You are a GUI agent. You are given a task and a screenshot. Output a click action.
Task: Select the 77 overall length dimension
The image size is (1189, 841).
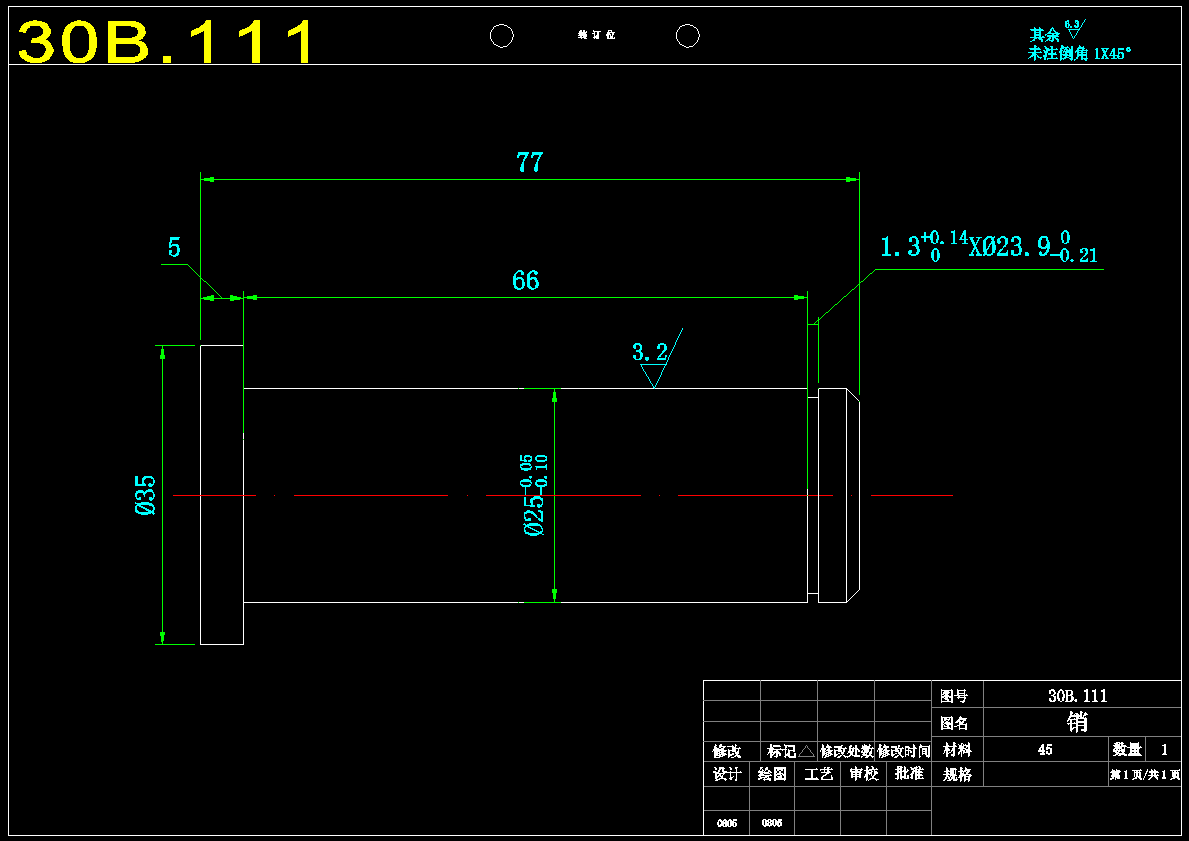coord(530,162)
